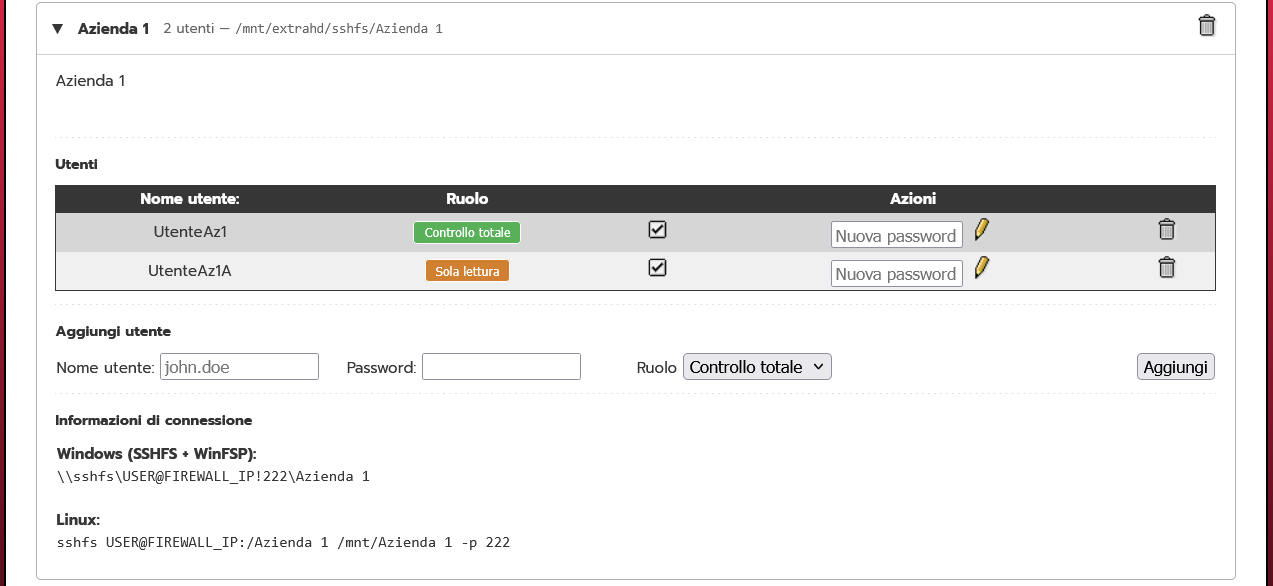Image resolution: width=1273 pixels, height=586 pixels.
Task: Click Nuova password field for UtenteAz1A
Action: [x=896, y=272]
